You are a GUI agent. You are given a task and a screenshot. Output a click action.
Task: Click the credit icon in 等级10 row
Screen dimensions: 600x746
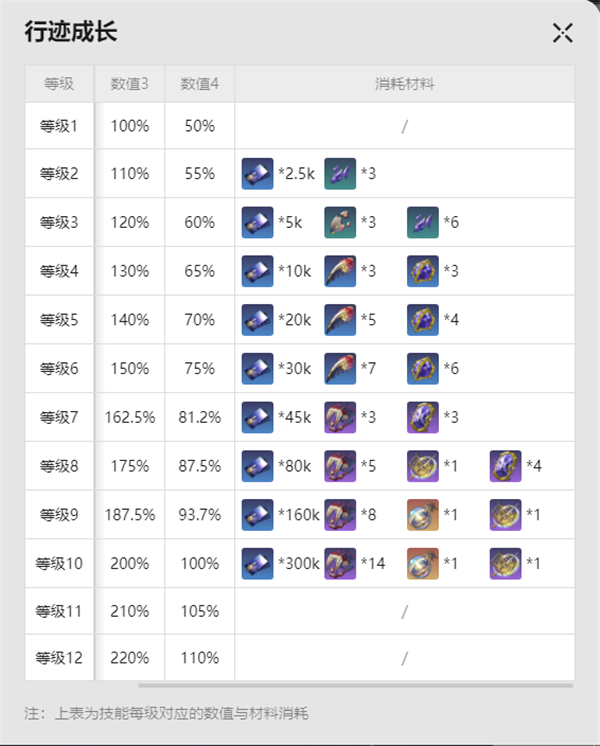coord(258,564)
